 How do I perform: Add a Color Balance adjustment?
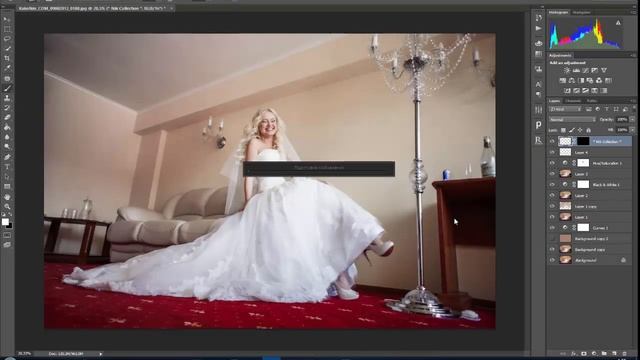(572, 80)
